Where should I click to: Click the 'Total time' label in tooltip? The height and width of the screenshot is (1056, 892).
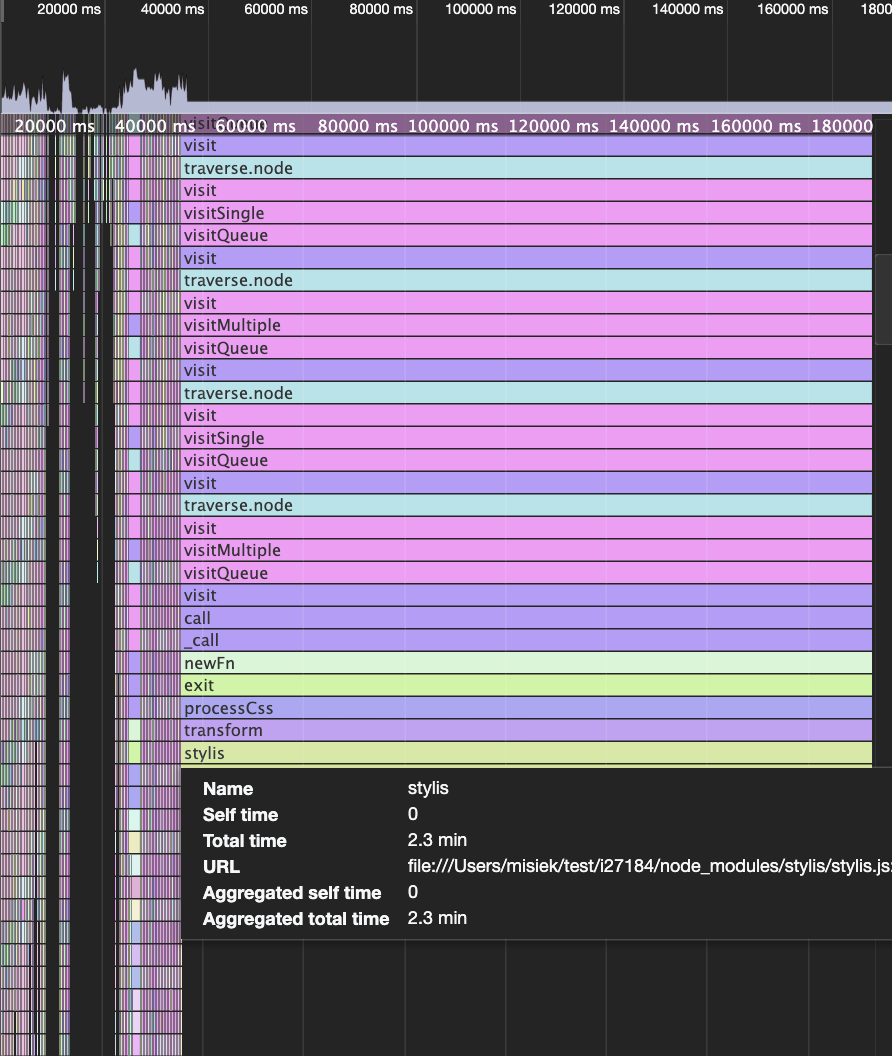pyautogui.click(x=245, y=840)
